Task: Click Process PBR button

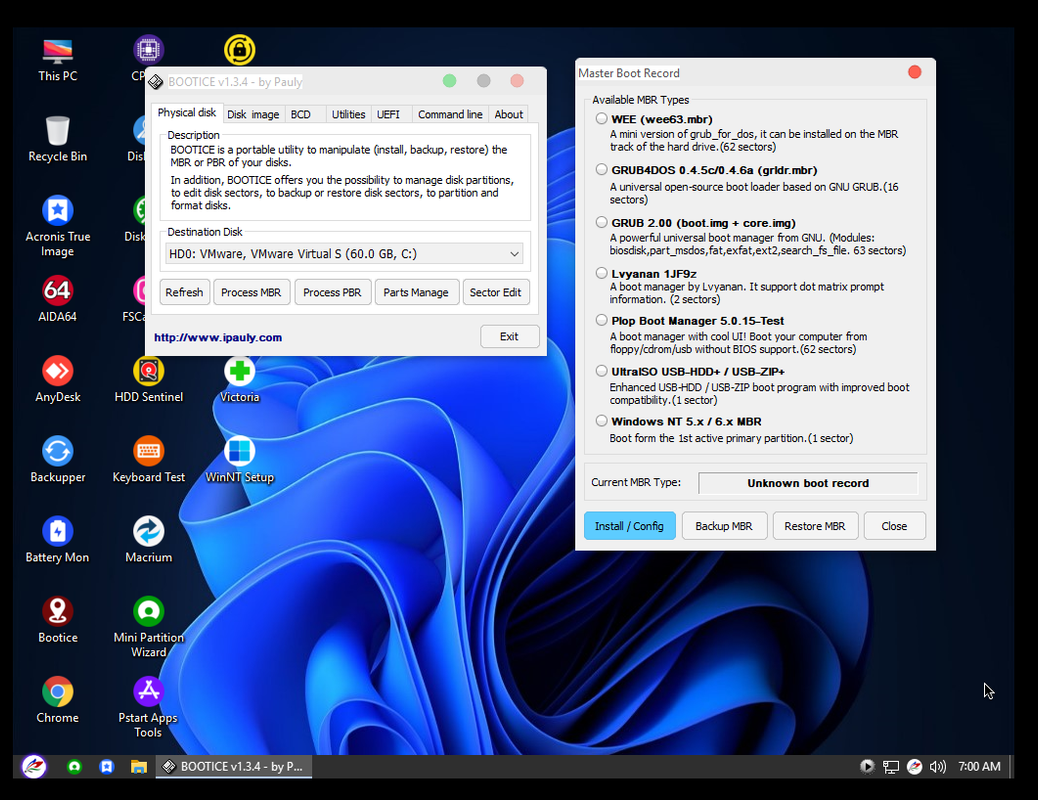Action: tap(332, 292)
